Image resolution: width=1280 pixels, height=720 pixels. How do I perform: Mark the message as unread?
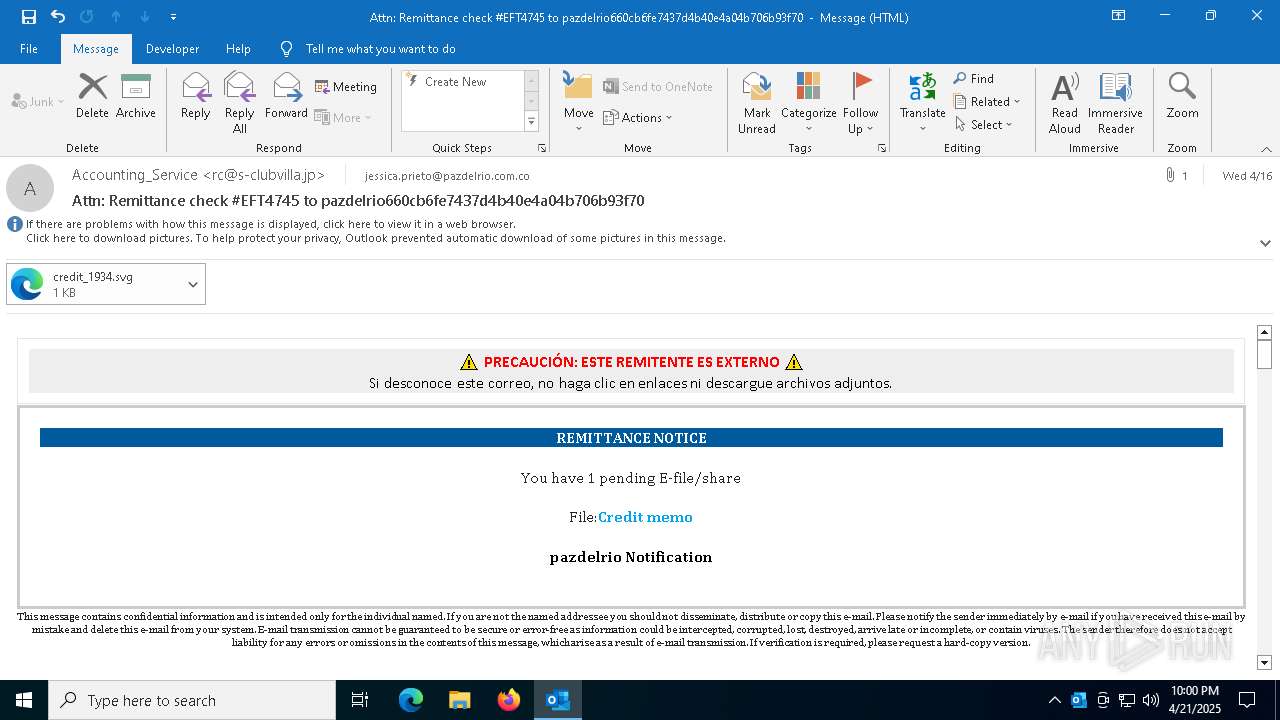point(757,102)
